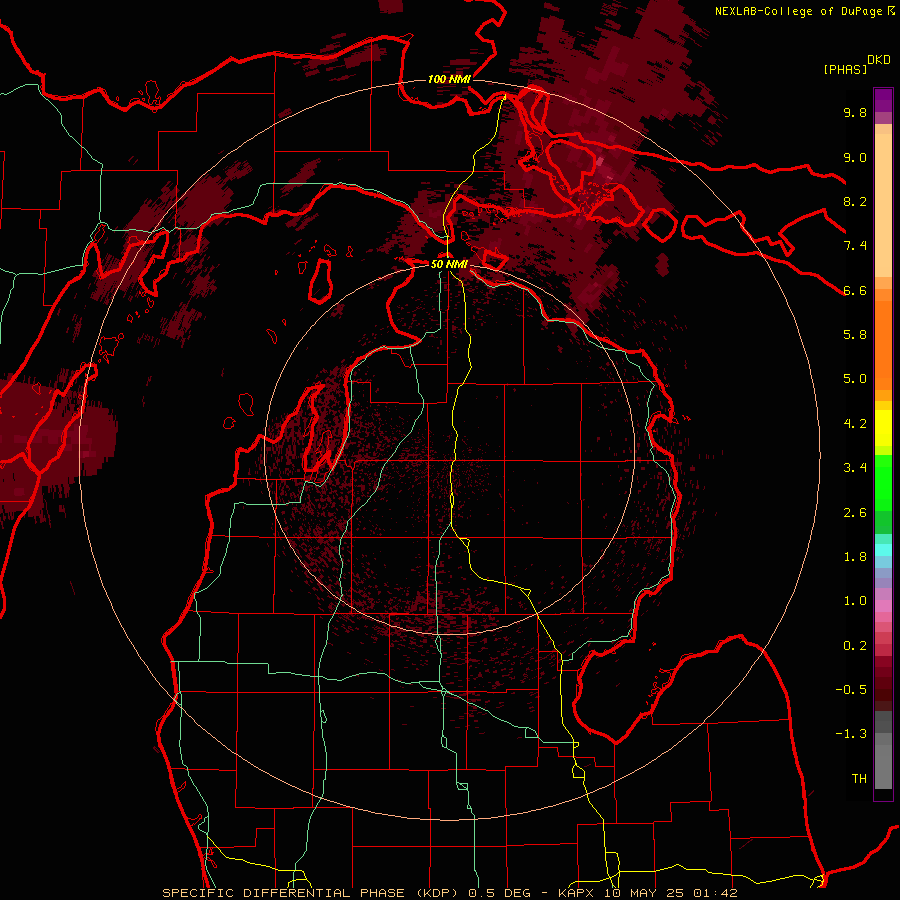Click the KAPX radar site identifier
Screen dimensions: 900x900
(577, 893)
